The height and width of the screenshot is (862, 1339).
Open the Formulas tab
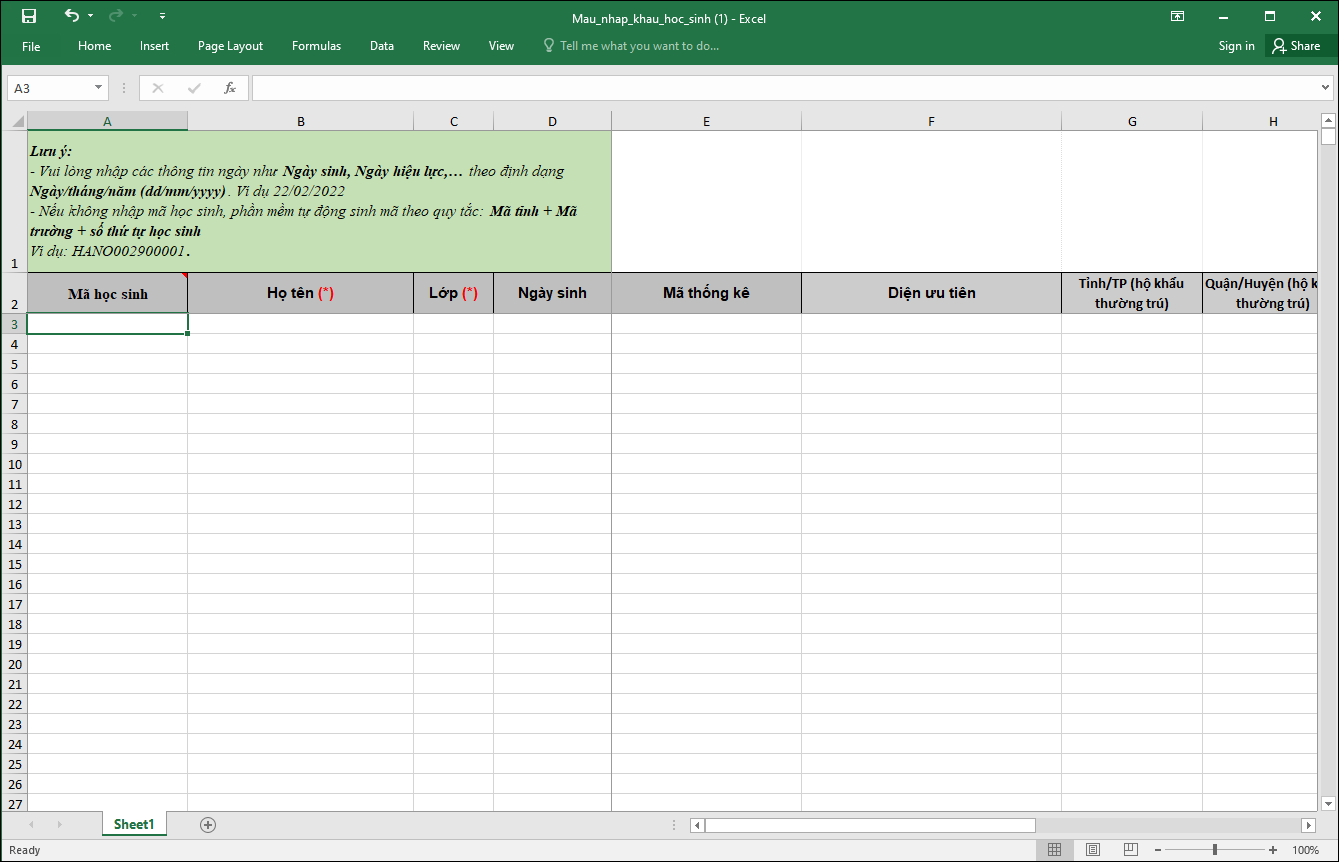tap(317, 46)
